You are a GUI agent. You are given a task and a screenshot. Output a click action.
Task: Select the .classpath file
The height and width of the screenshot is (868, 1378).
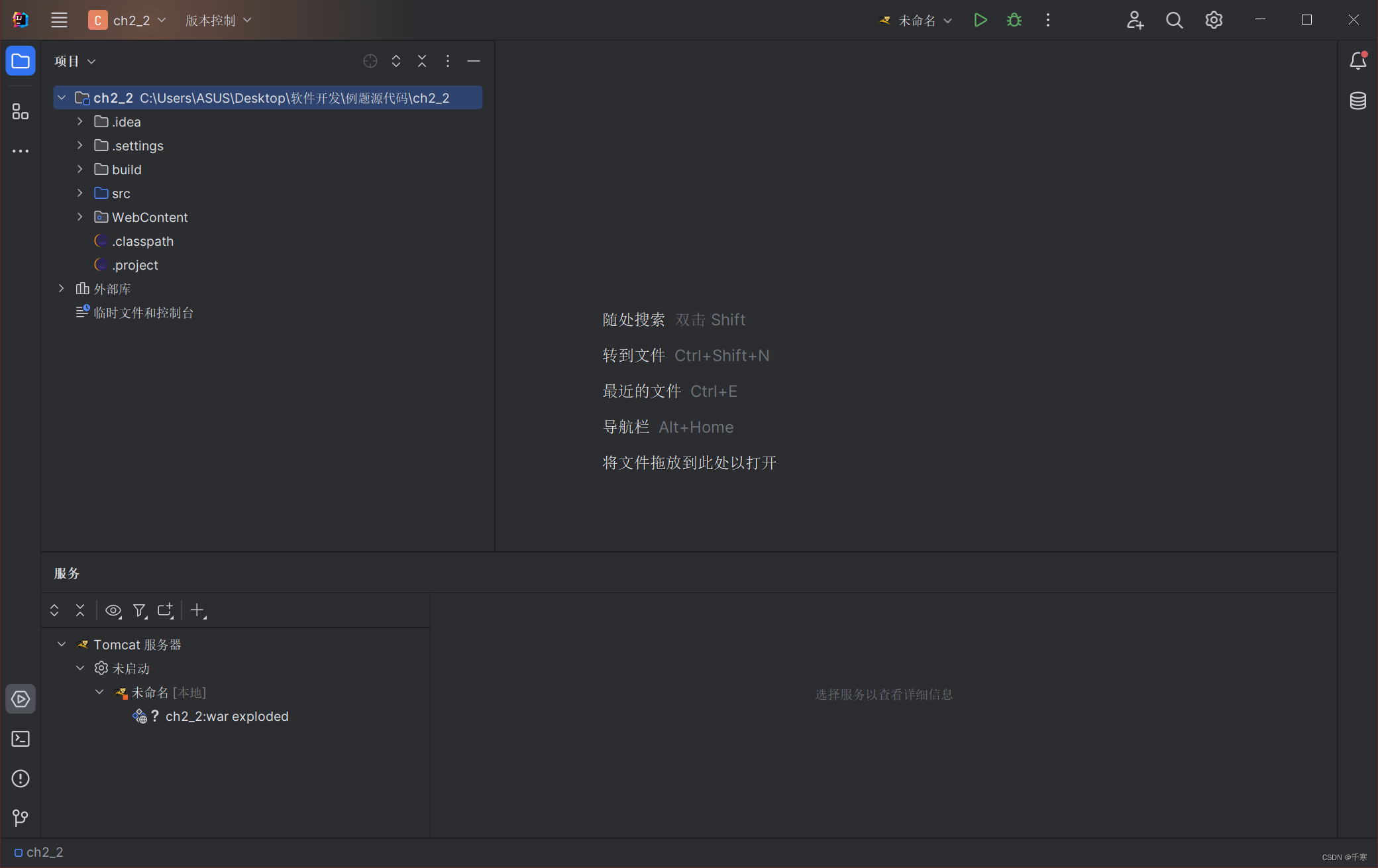(x=142, y=241)
